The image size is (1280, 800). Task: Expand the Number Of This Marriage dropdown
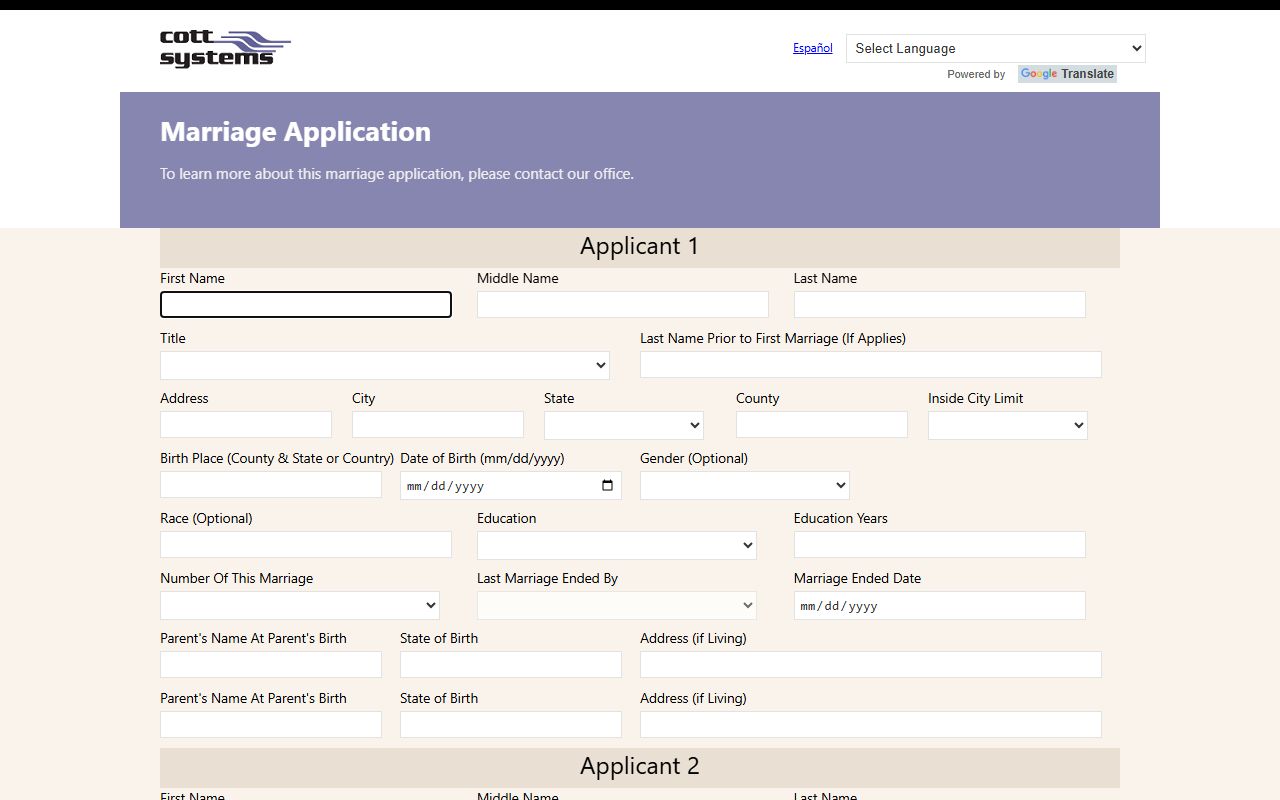coord(300,605)
